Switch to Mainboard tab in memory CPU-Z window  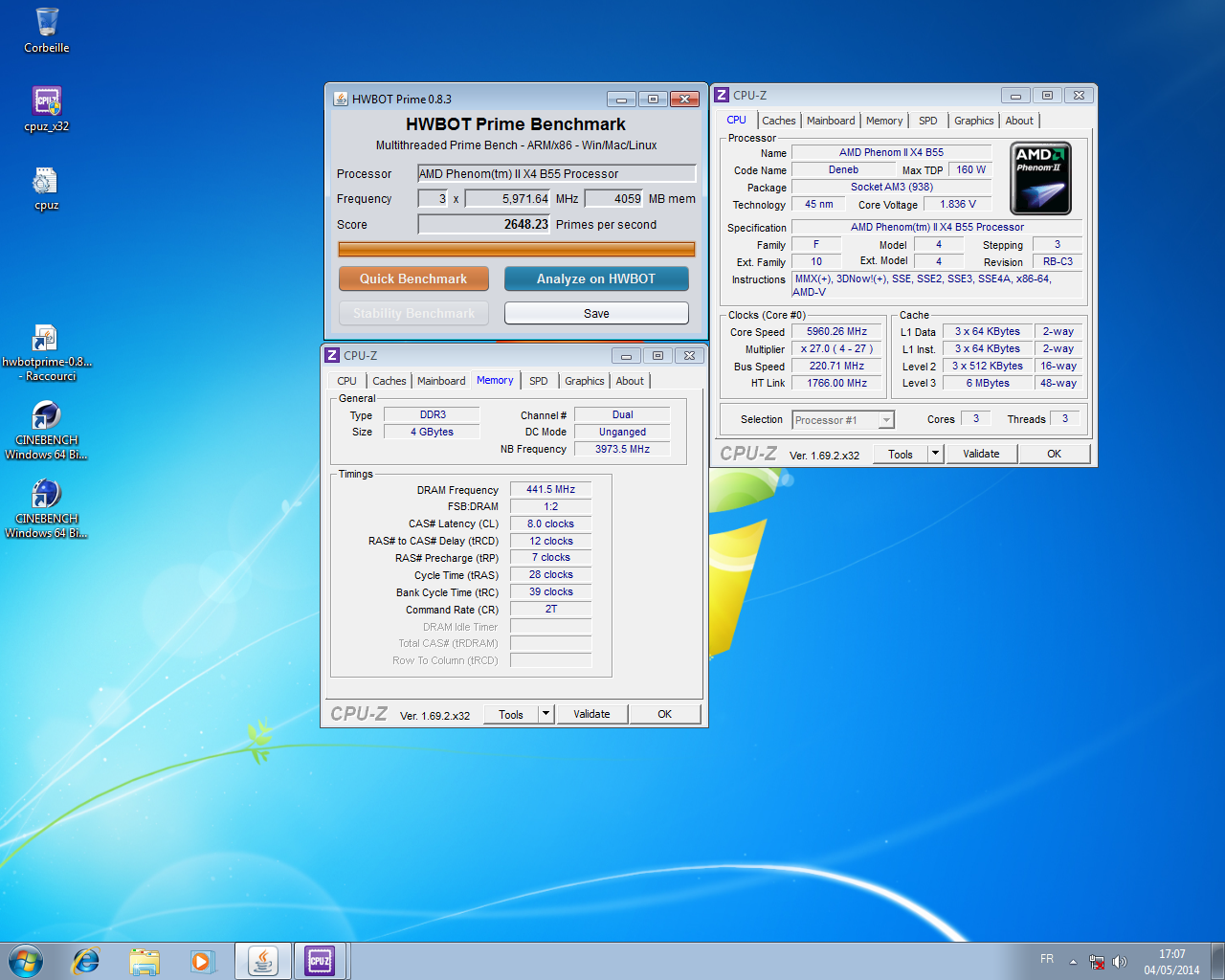(441, 381)
